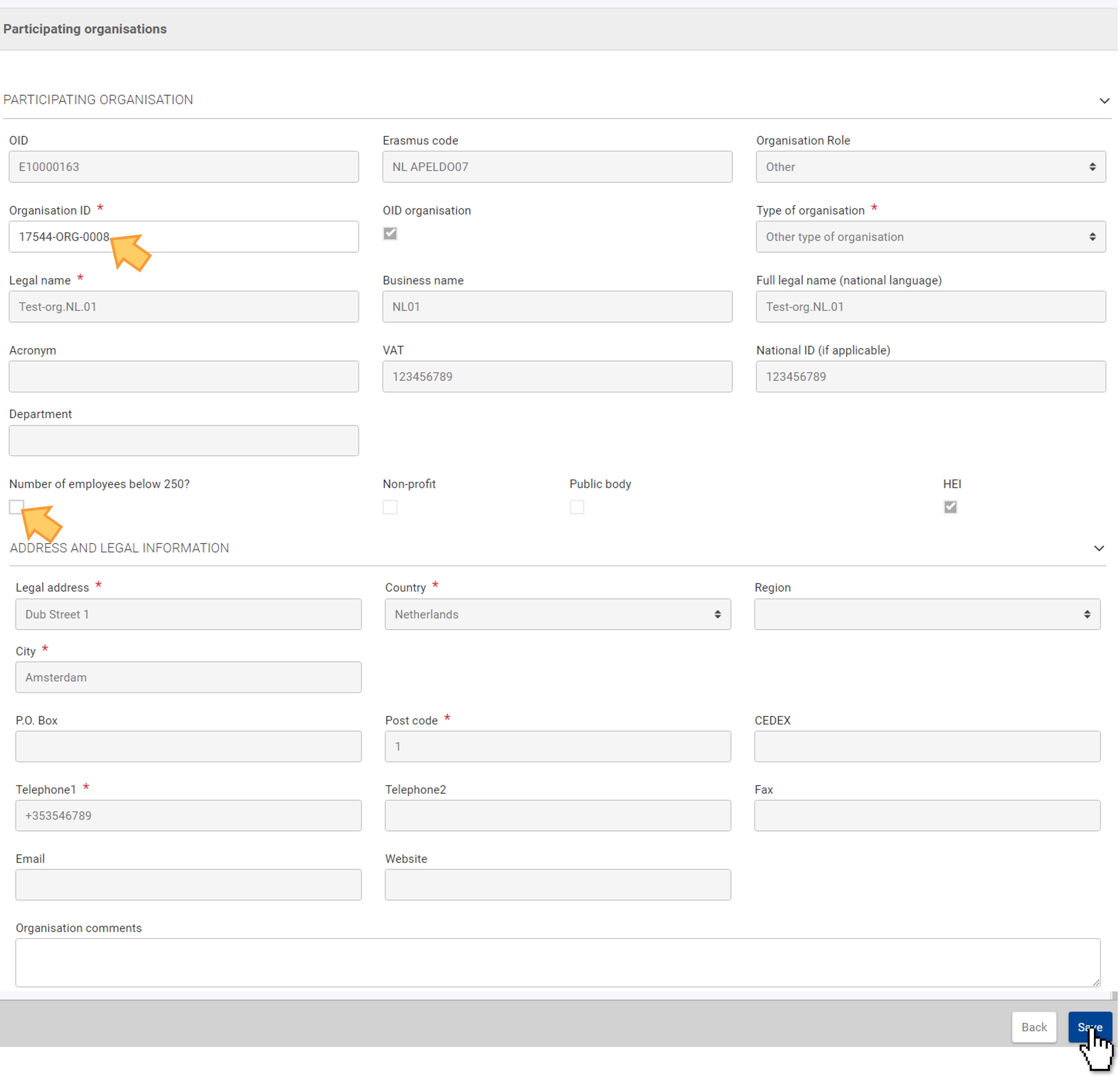Toggle the OID organisation checkbox
The height and width of the screenshot is (1076, 1120).
click(391, 234)
